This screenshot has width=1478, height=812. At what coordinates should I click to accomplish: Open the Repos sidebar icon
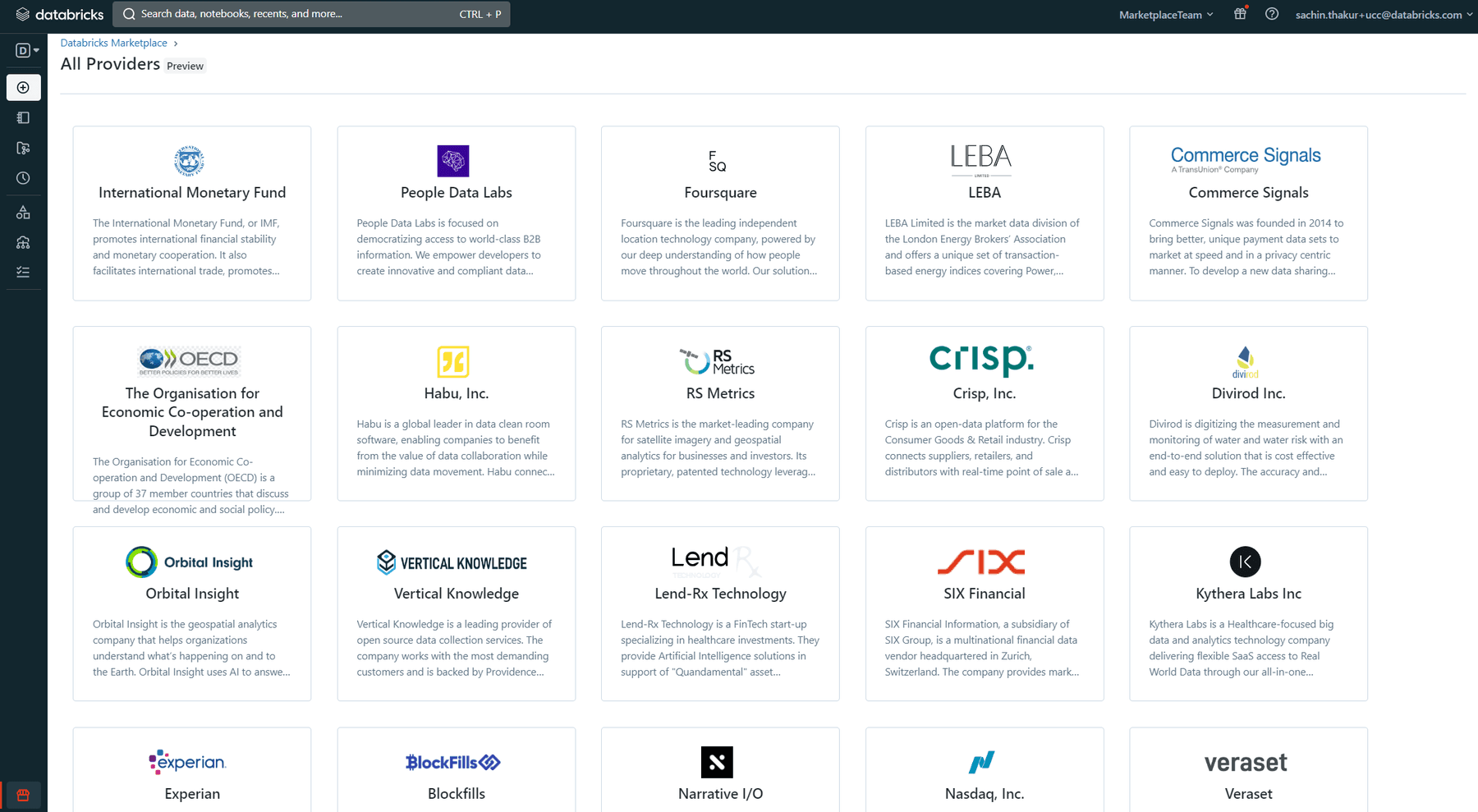pyautogui.click(x=24, y=149)
